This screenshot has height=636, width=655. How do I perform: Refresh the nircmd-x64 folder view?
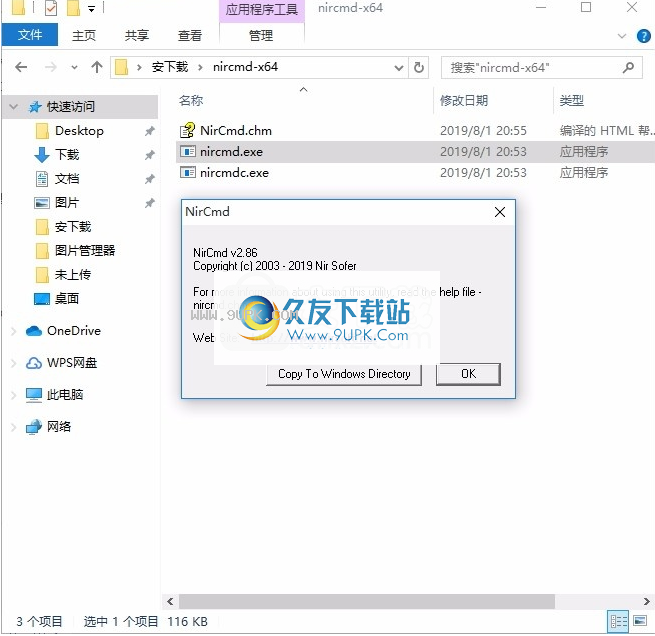point(419,67)
